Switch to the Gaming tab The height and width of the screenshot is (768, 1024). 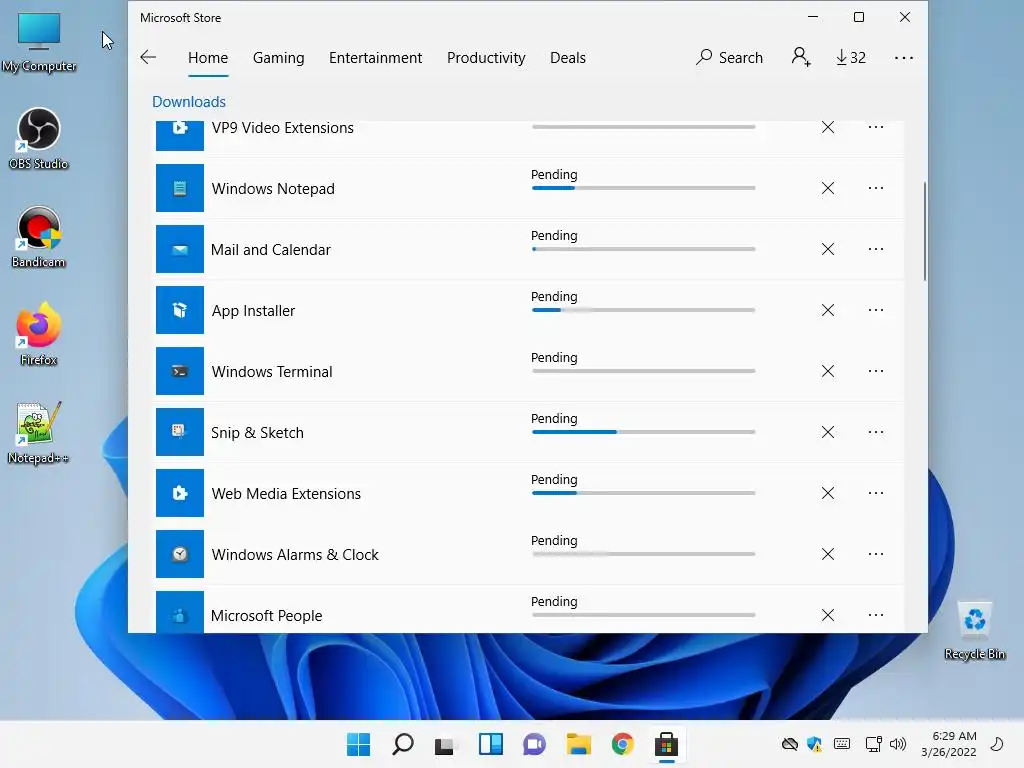[278, 57]
